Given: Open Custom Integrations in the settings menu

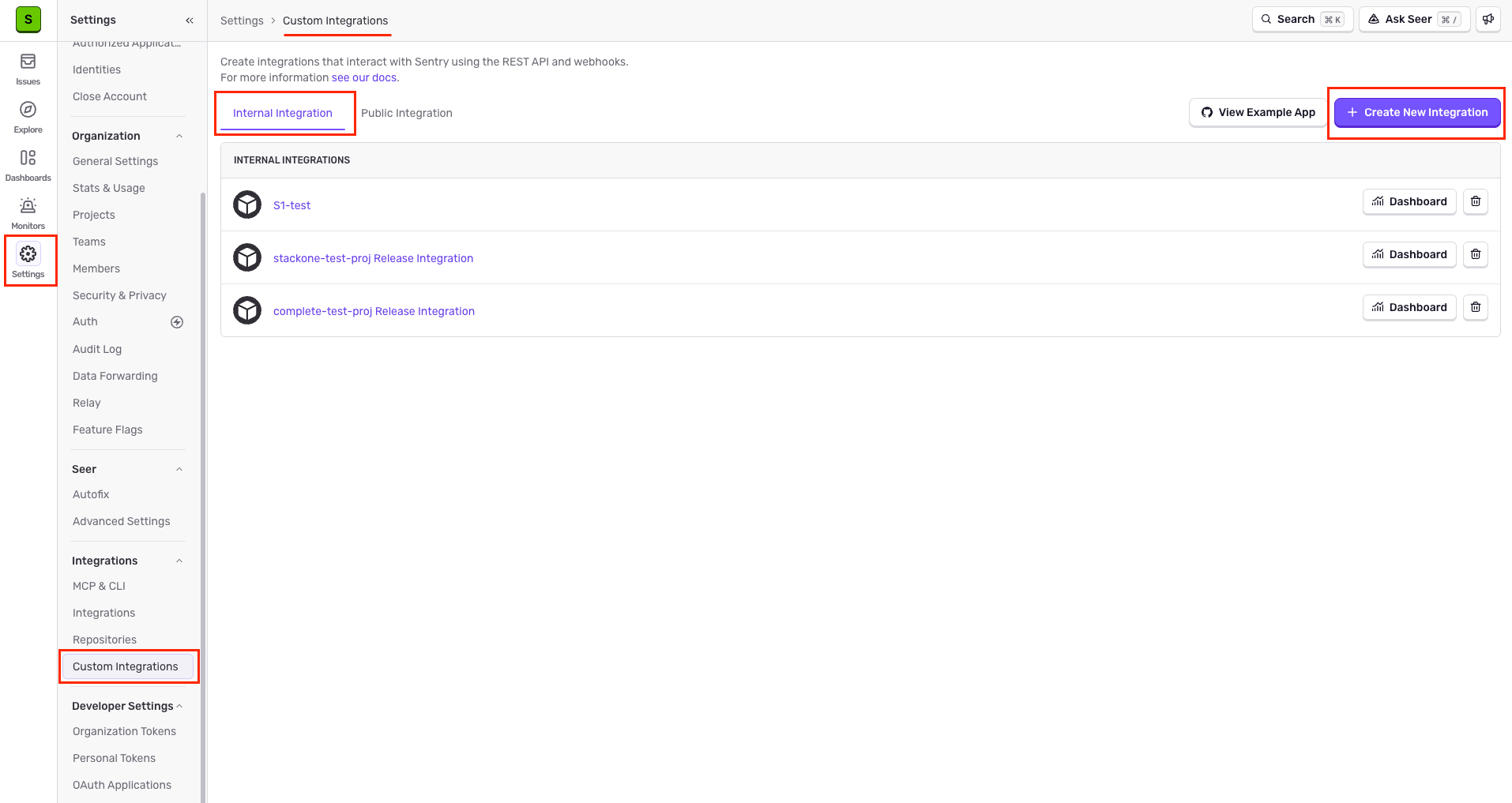Looking at the screenshot, I should click(x=128, y=666).
